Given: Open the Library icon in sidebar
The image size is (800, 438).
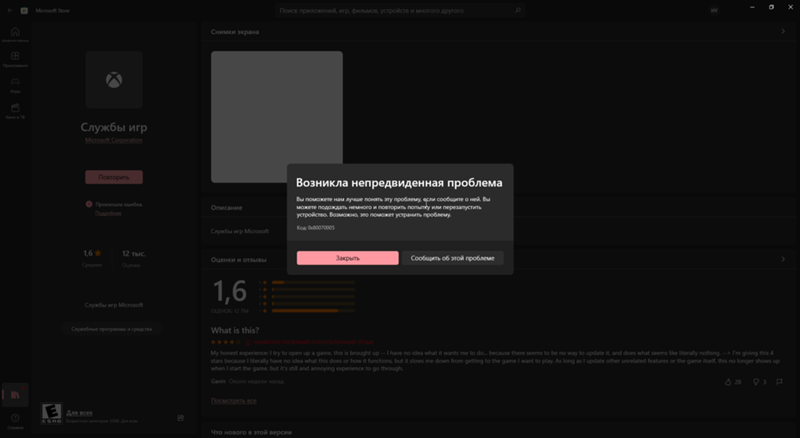Looking at the screenshot, I should (x=15, y=395).
